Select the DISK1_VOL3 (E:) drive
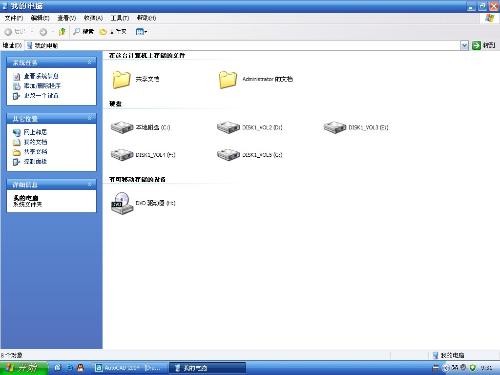Screen dimensions: 500x375 click(x=356, y=127)
